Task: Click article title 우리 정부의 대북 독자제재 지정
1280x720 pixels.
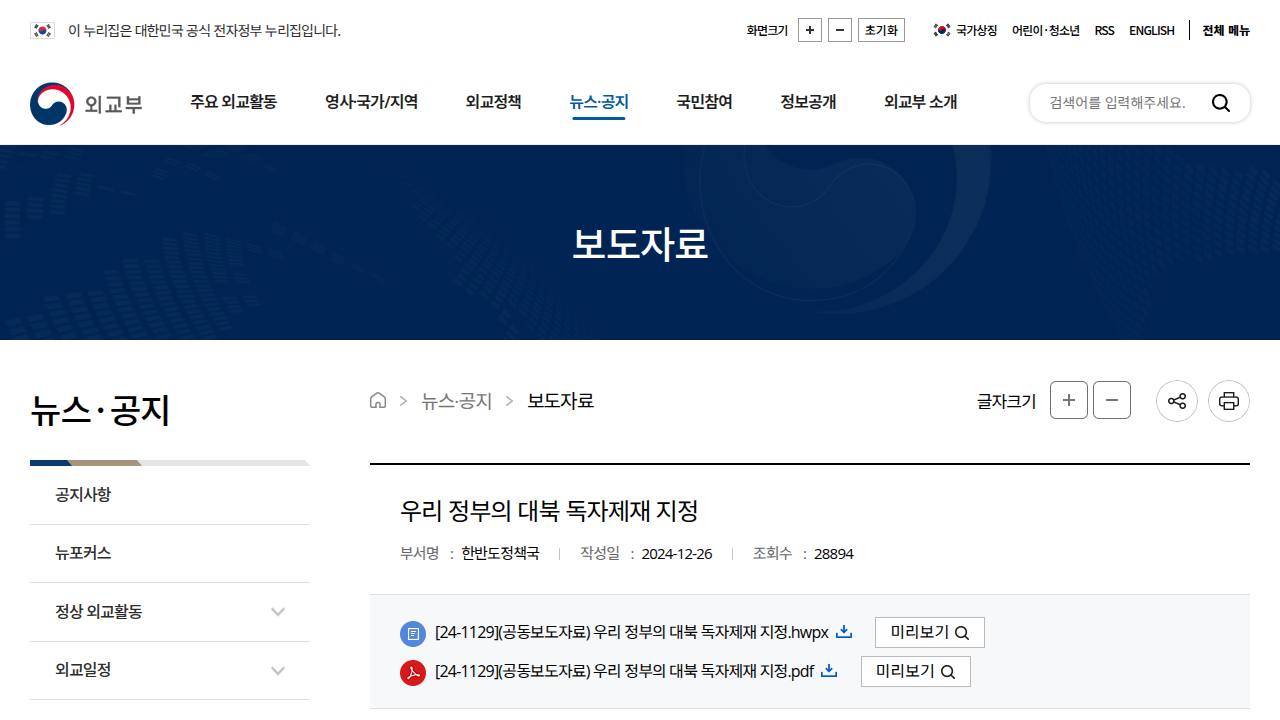Action: 549,511
